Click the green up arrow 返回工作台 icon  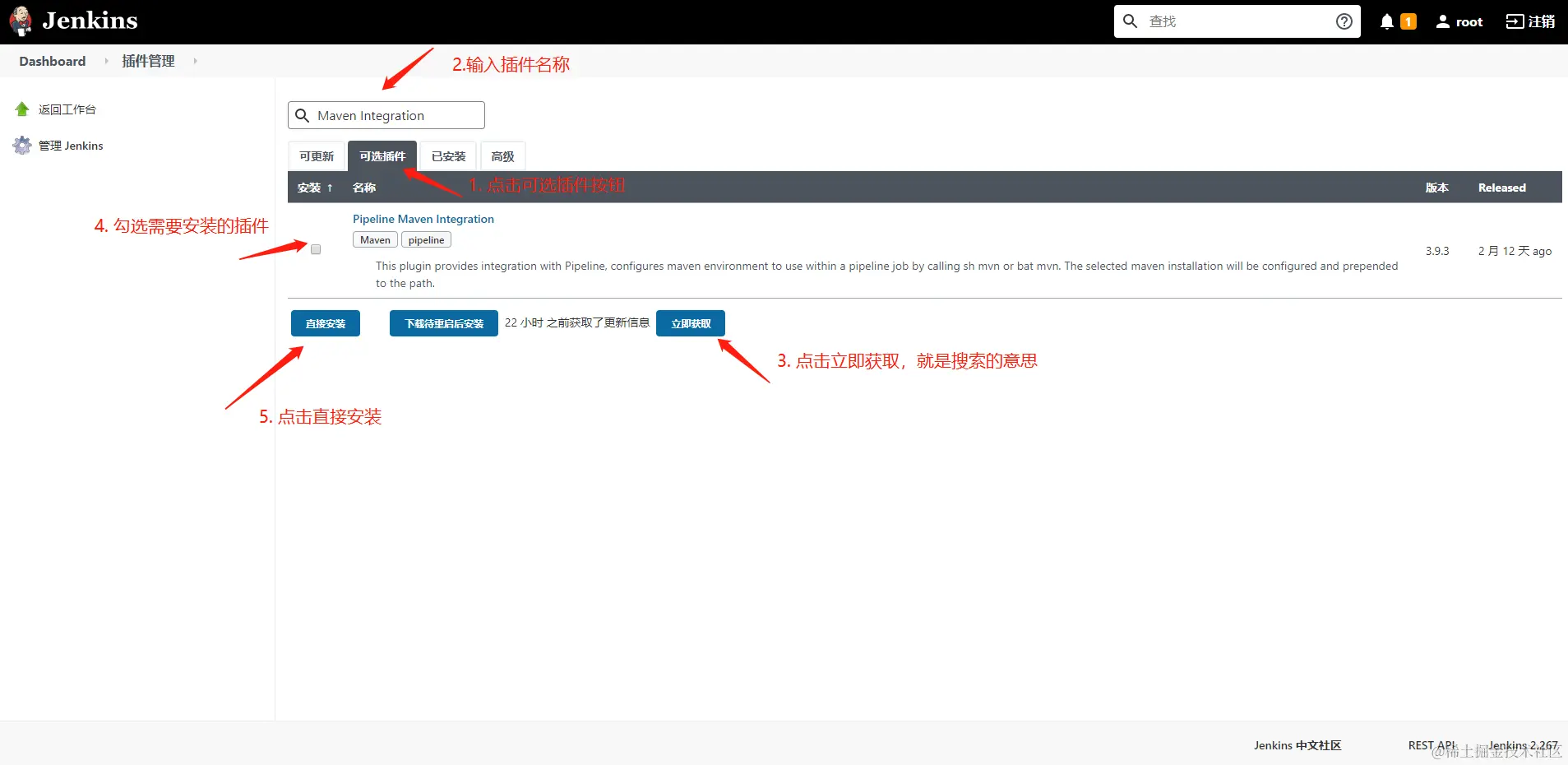click(22, 109)
